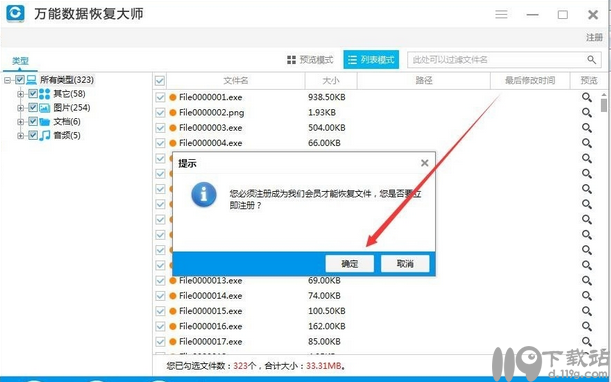The height and width of the screenshot is (382, 611).
Task: Preview File0000002.png with magnifier icon
Action: 587,113
